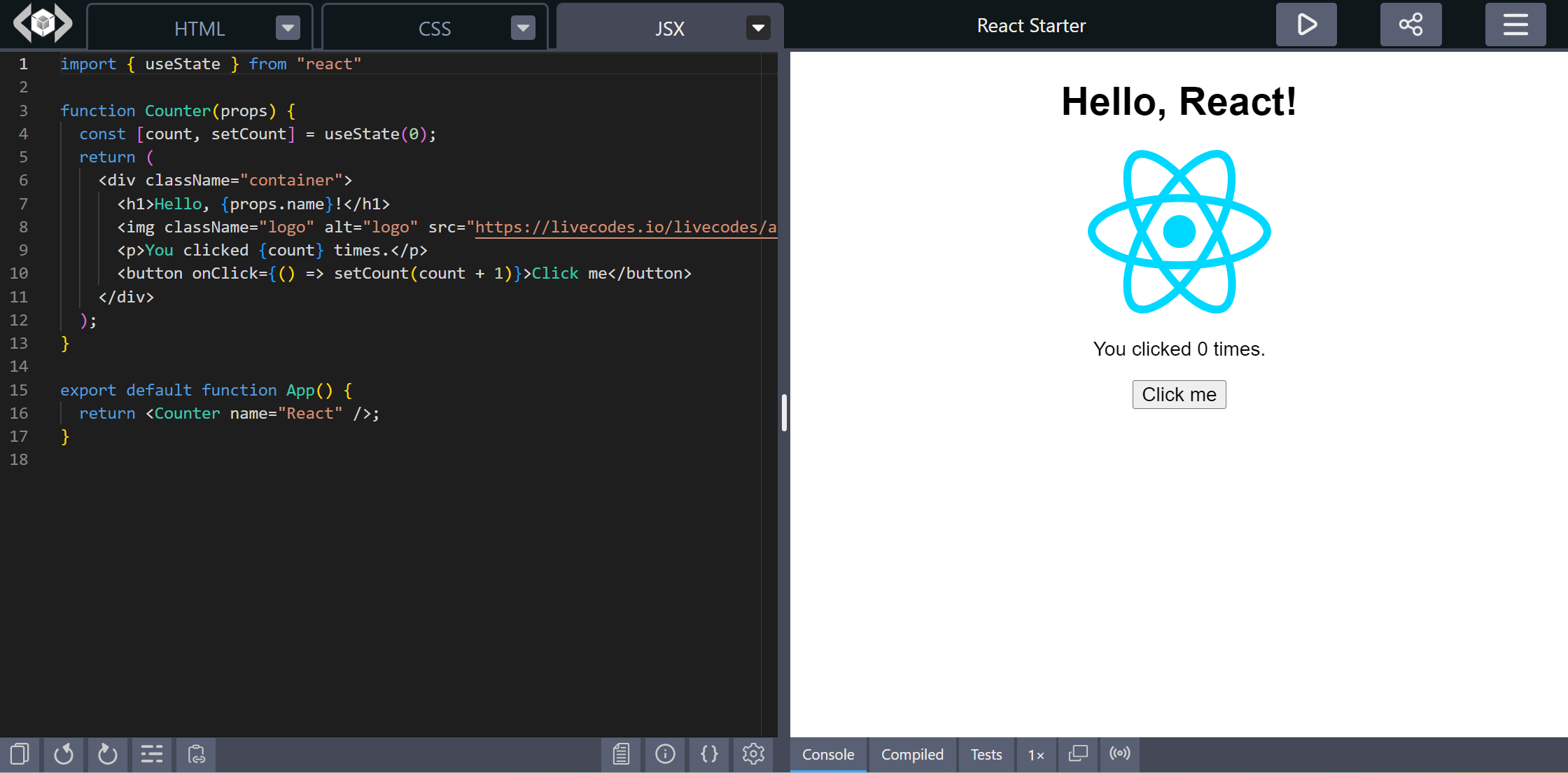Copy code using the copy icon
Image resolution: width=1568 pixels, height=773 pixels.
(x=20, y=754)
